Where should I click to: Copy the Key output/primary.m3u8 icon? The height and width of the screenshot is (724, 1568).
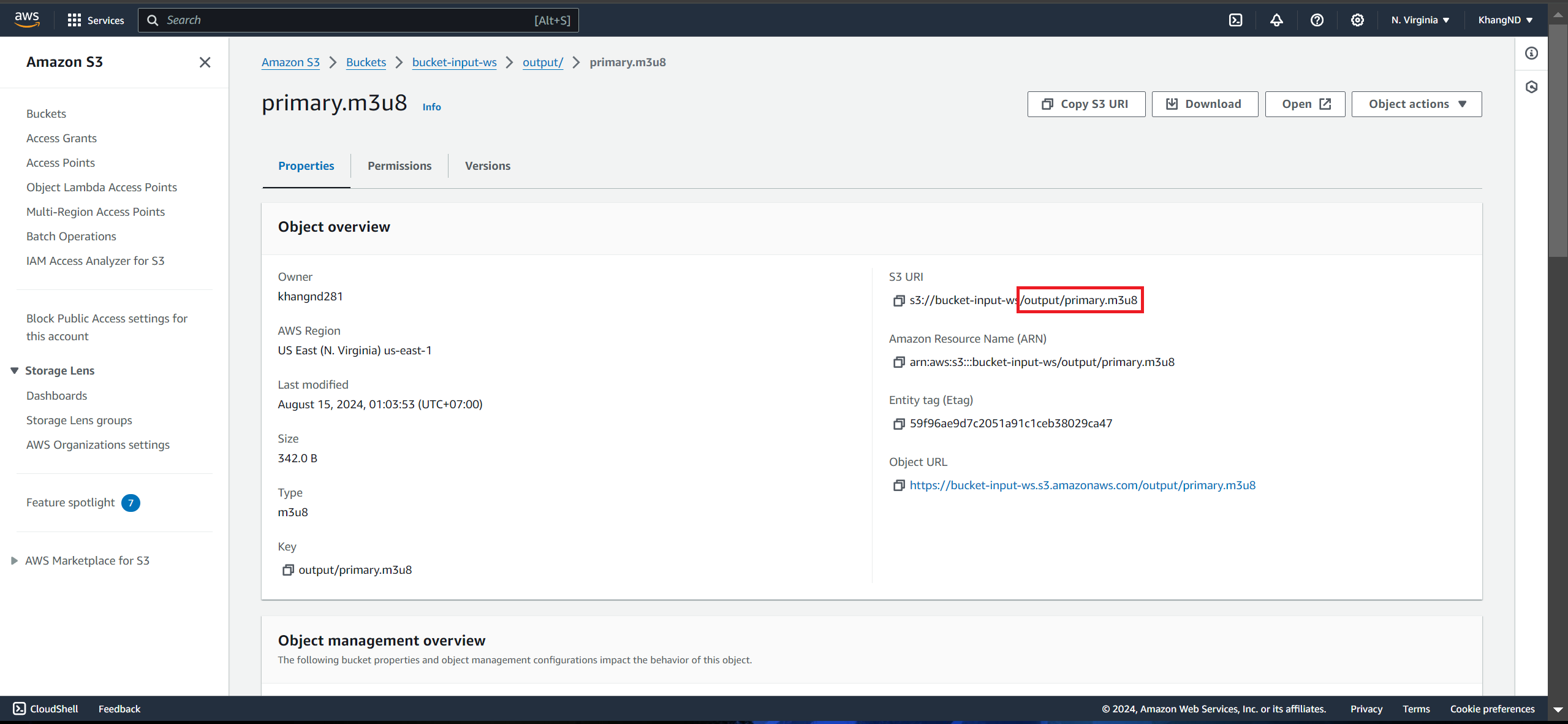(x=287, y=570)
